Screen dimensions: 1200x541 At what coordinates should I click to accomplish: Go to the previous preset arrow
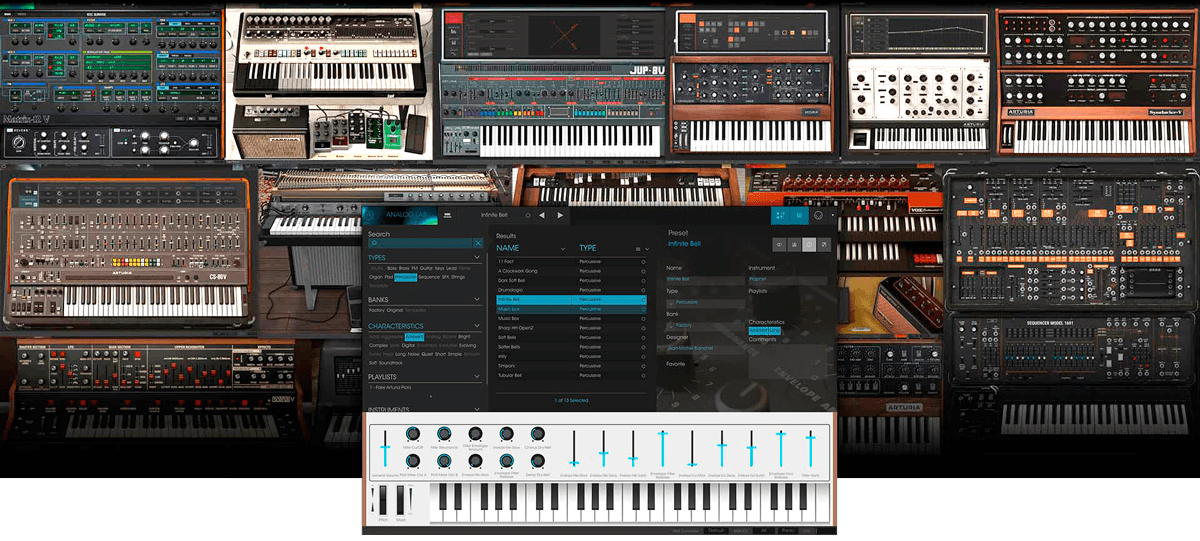542,215
